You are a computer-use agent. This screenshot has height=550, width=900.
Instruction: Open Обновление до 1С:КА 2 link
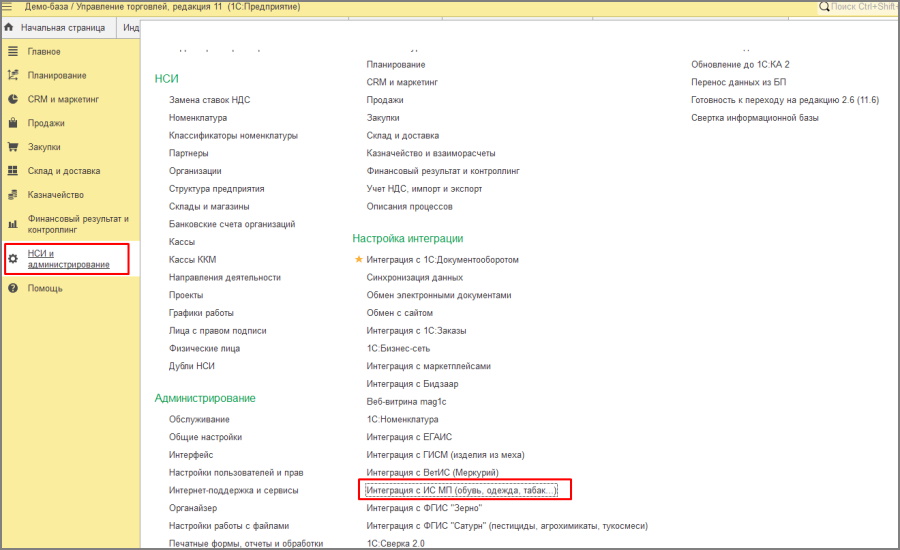pyautogui.click(x=740, y=65)
